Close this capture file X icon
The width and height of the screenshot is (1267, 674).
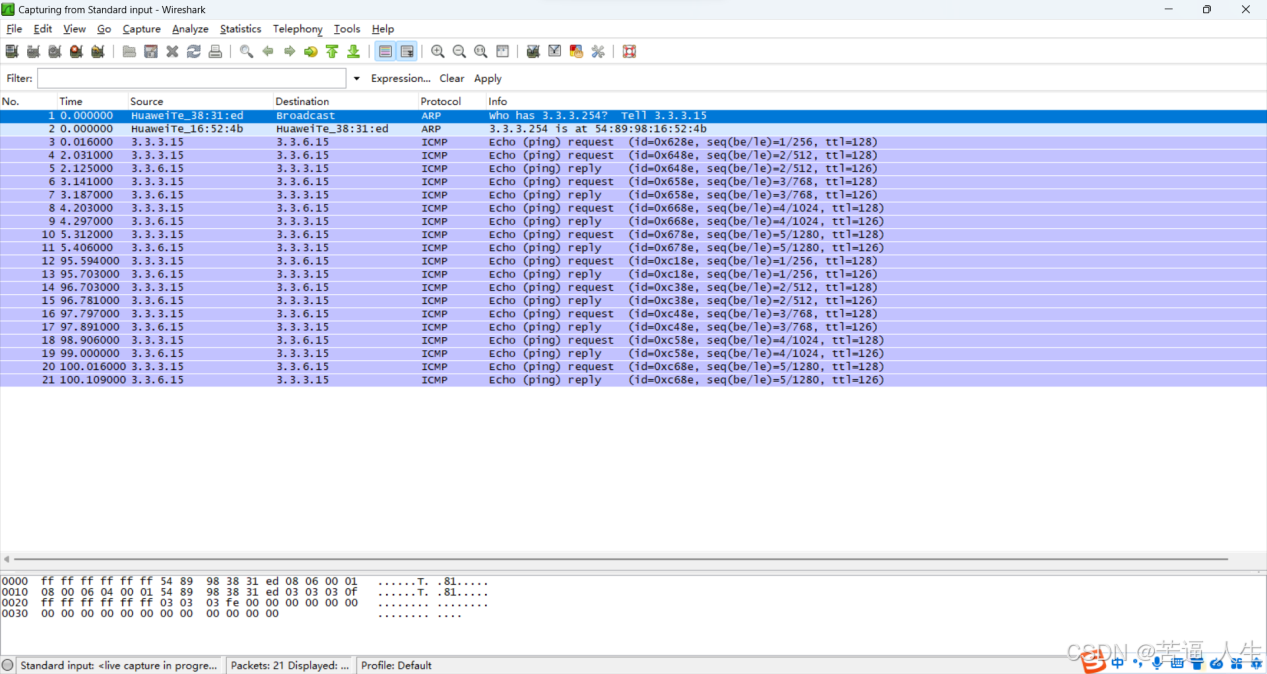[x=172, y=51]
